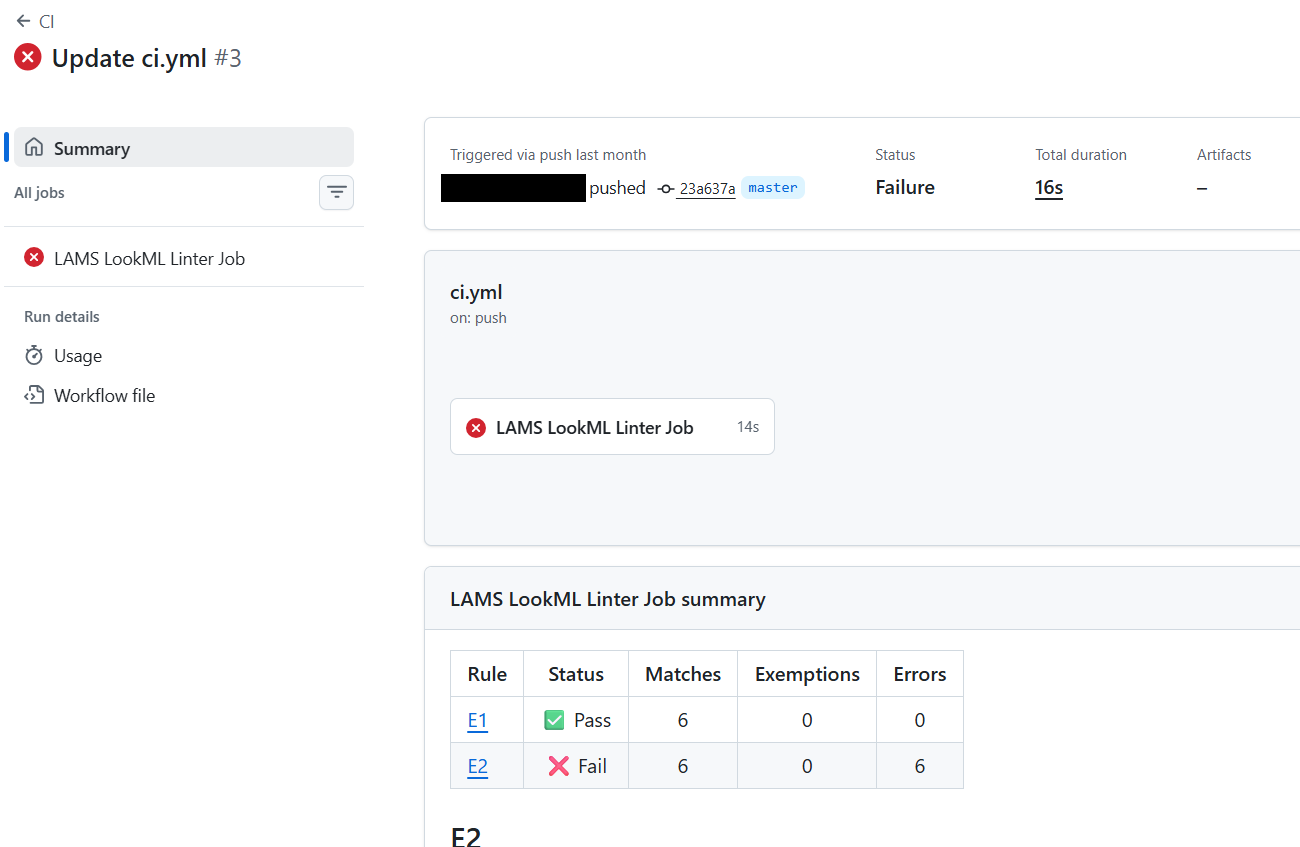This screenshot has width=1300, height=847.
Task: Open LAMS LookML Linter Job graph card
Action: [x=594, y=427]
